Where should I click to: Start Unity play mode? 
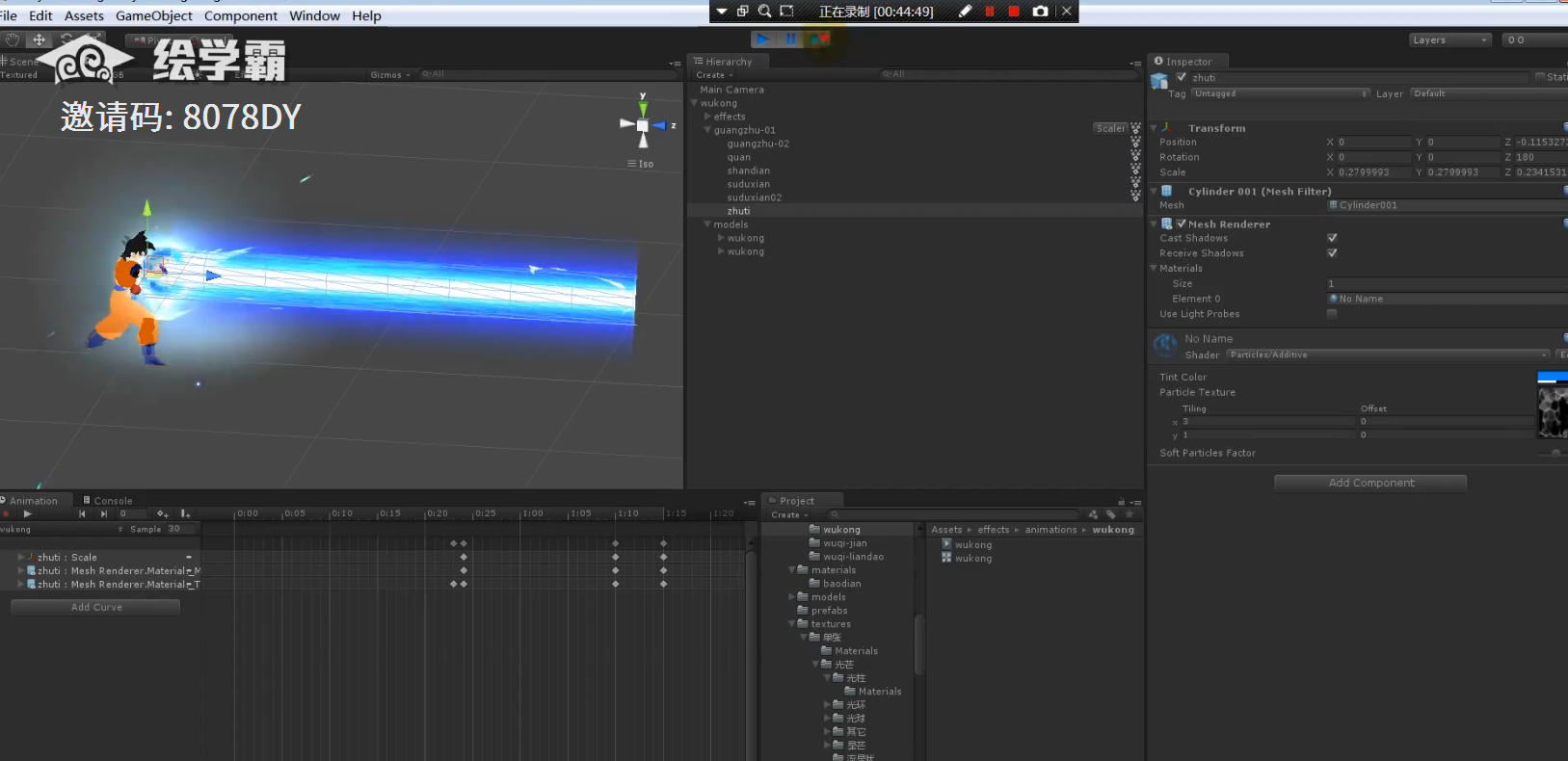point(762,39)
